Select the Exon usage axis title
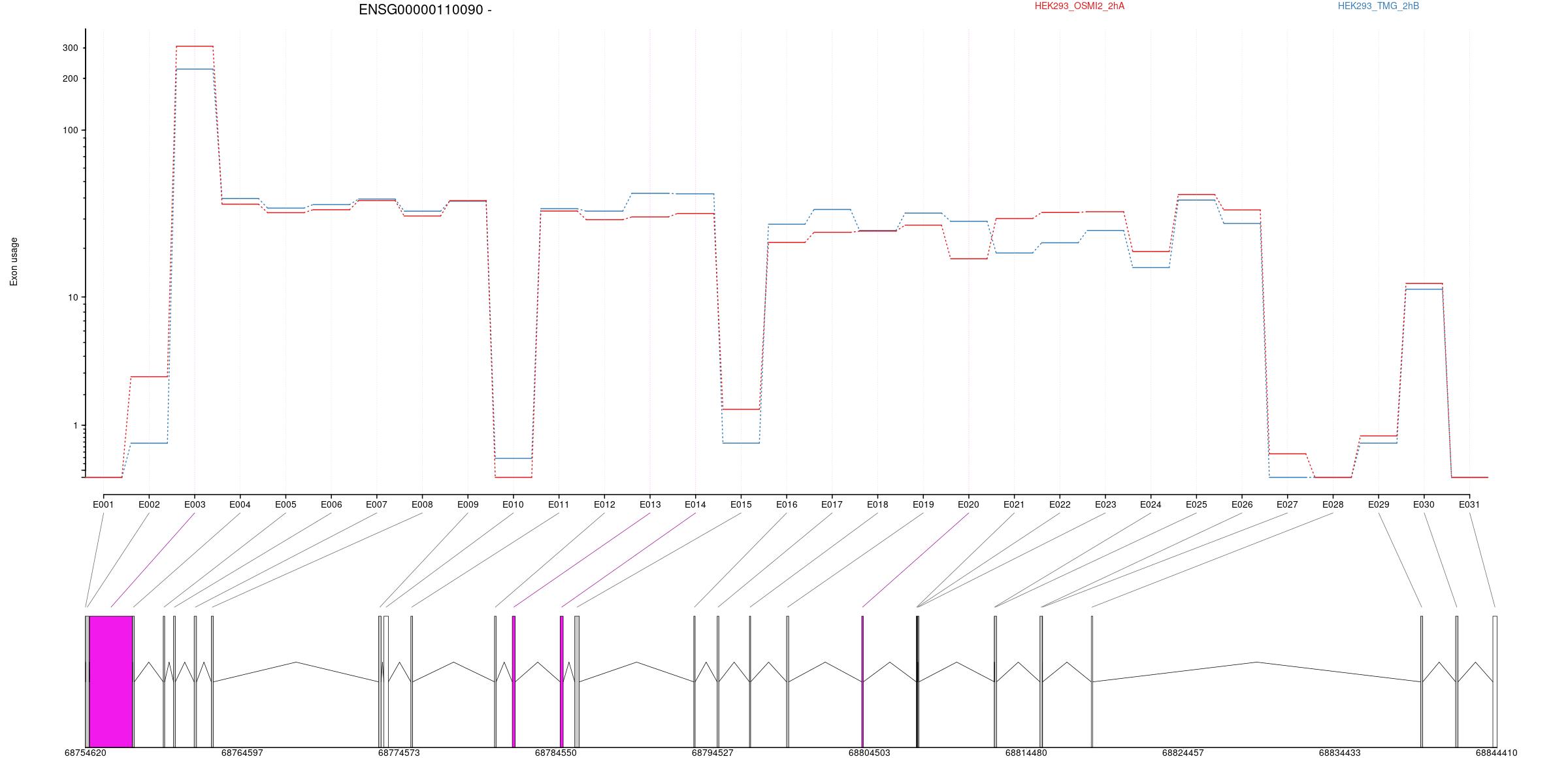The image size is (1568, 784). pos(14,261)
